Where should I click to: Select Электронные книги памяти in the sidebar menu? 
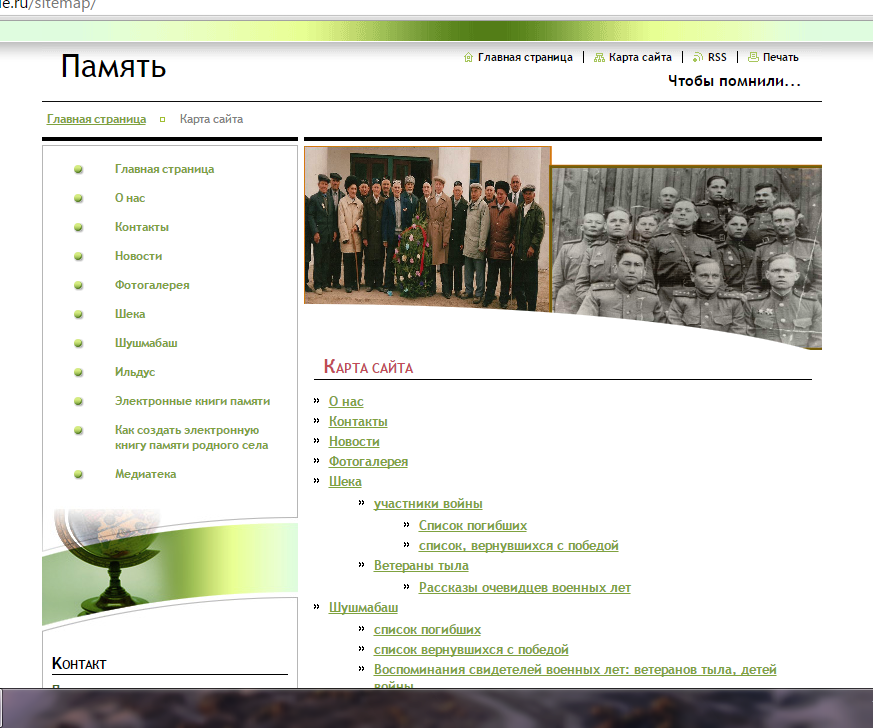(x=192, y=401)
